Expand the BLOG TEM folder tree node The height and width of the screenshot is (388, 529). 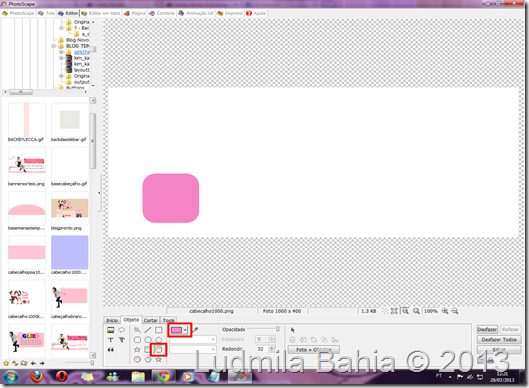[53, 46]
